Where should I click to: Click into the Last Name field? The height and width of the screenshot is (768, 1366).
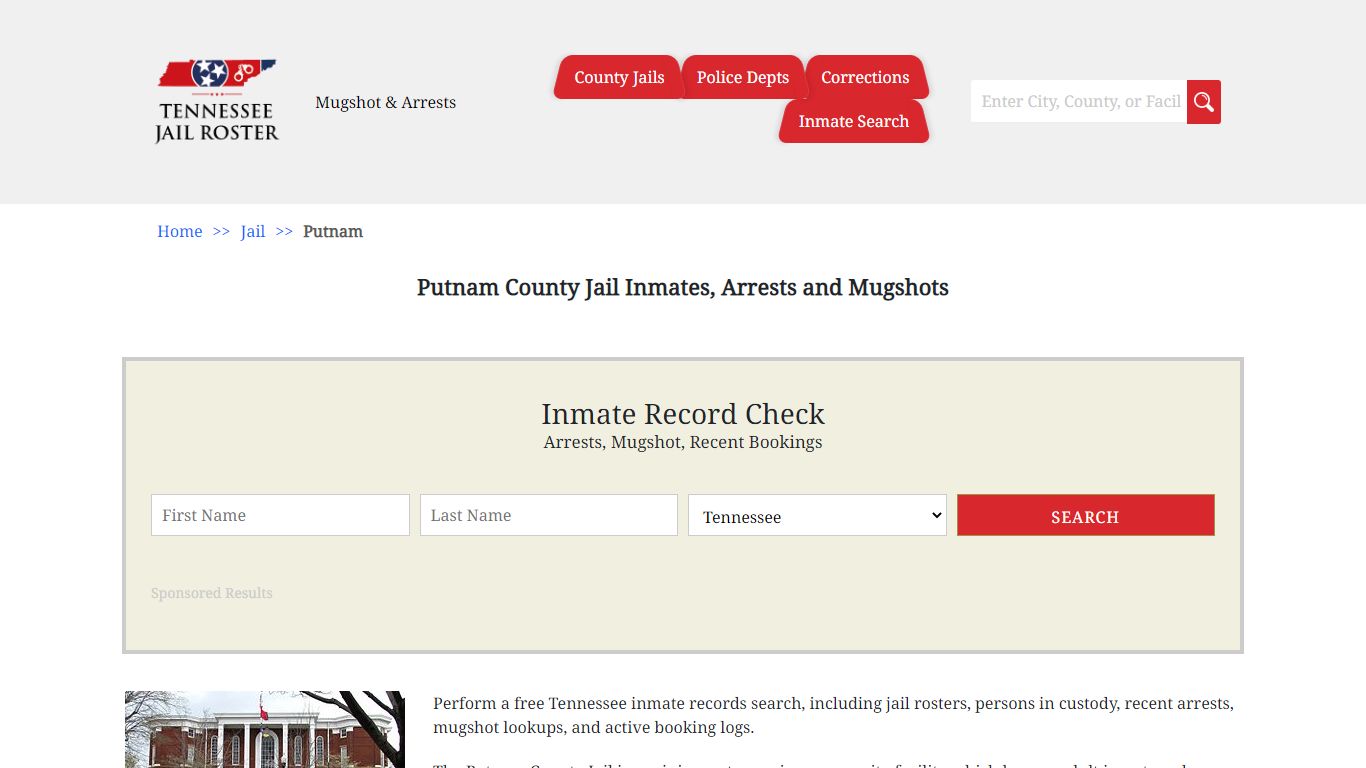pos(549,515)
